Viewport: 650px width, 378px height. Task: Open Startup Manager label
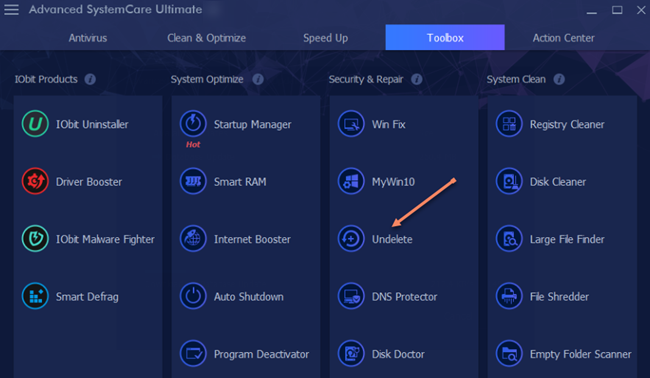coord(252,124)
